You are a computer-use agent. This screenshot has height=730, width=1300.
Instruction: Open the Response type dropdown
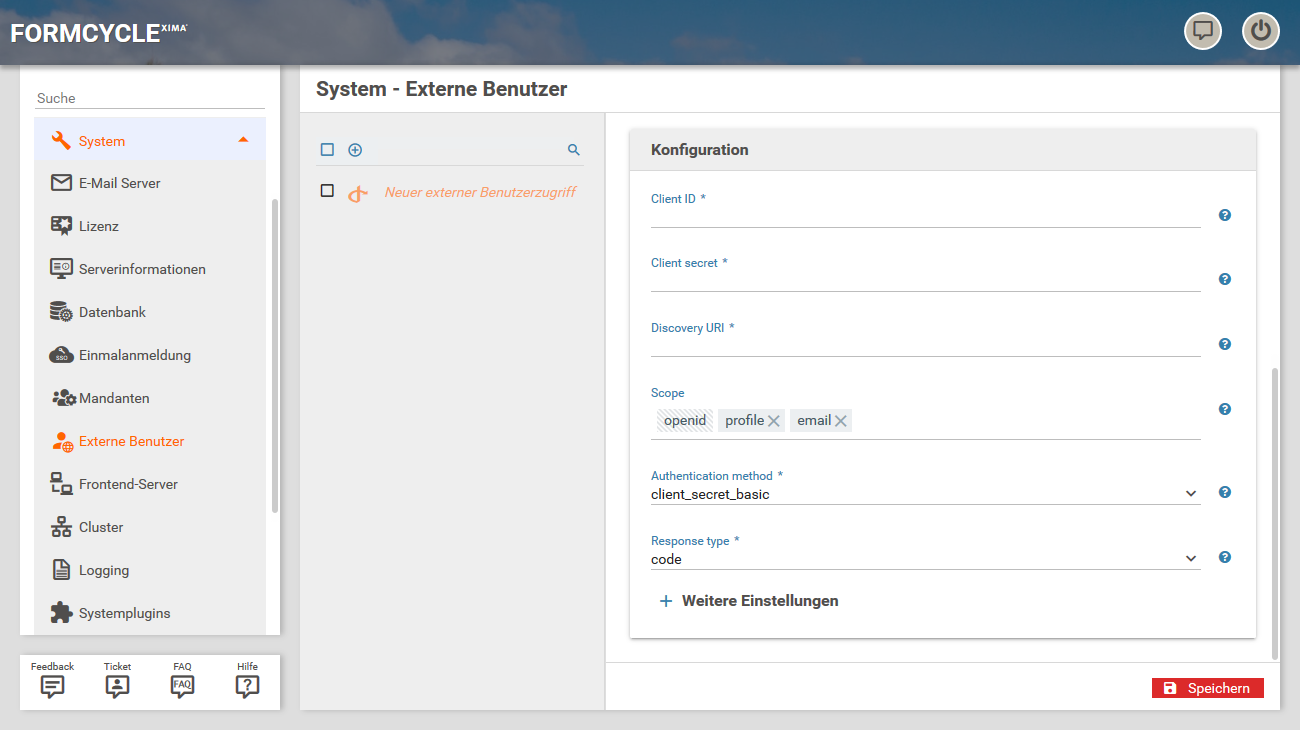(926, 559)
